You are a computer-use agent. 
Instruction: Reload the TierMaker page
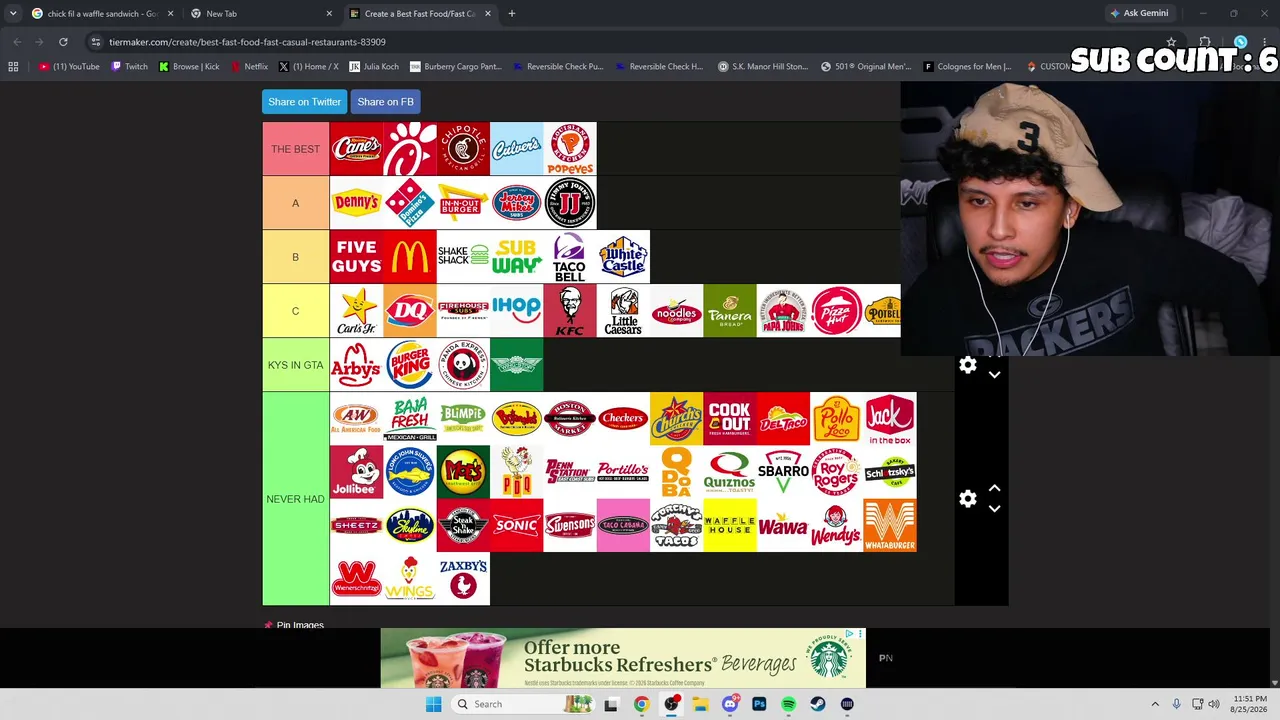(63, 42)
